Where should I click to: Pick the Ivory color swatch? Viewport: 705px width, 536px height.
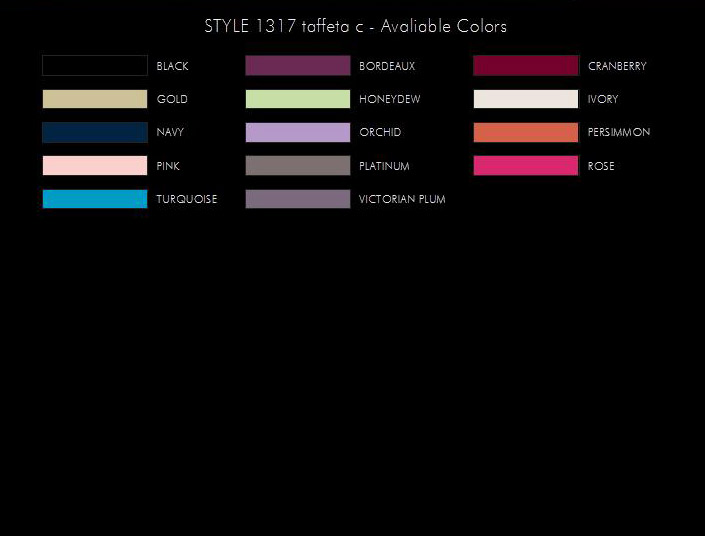[526, 99]
